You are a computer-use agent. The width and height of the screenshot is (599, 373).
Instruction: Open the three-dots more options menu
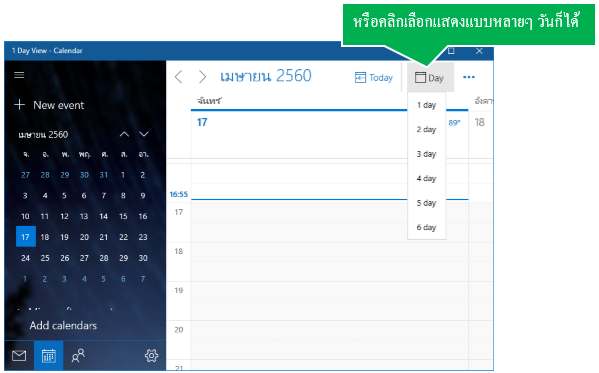coord(469,77)
